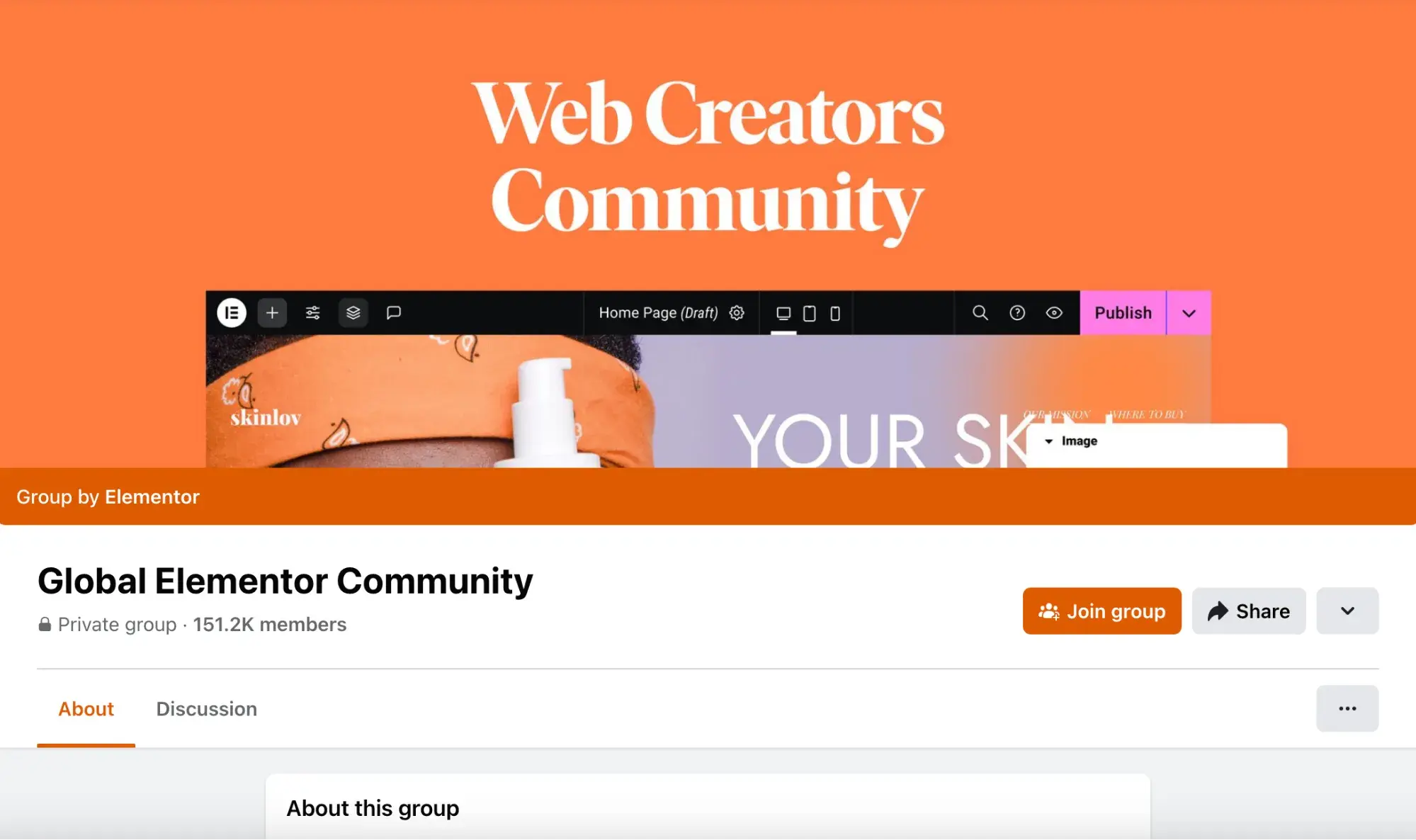Click the Style Settings icon
This screenshot has width=1416, height=840.
[x=312, y=312]
